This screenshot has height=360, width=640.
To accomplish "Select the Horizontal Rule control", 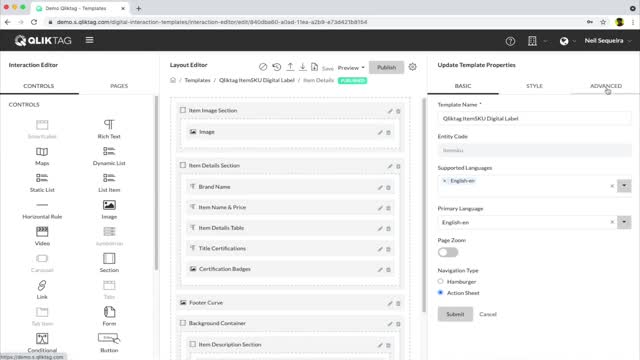I will point(42,210).
